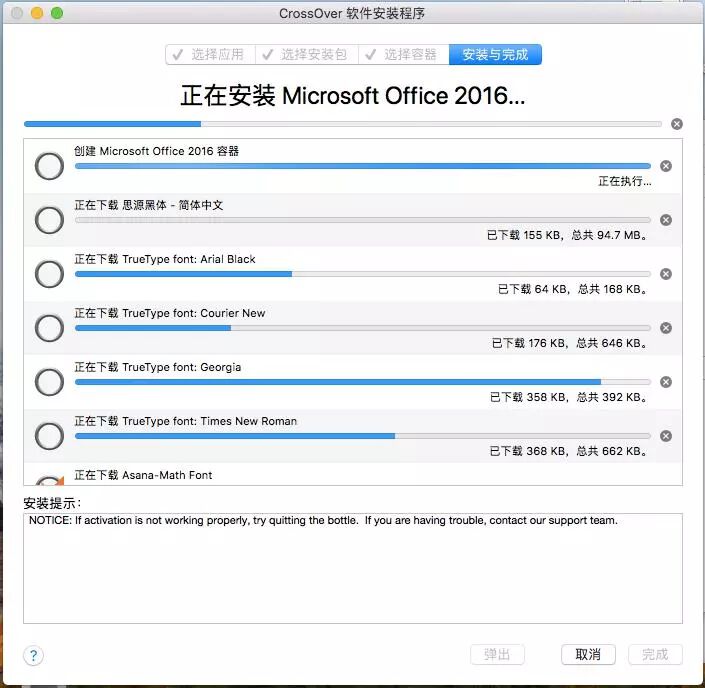Click the 已下载 368 KB, 总共 662 KB text

pyautogui.click(x=568, y=451)
